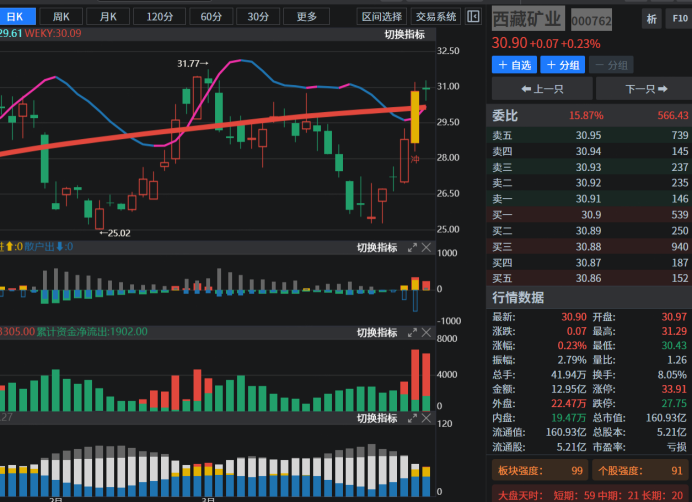Click the 区间选择 range selection button

382,17
